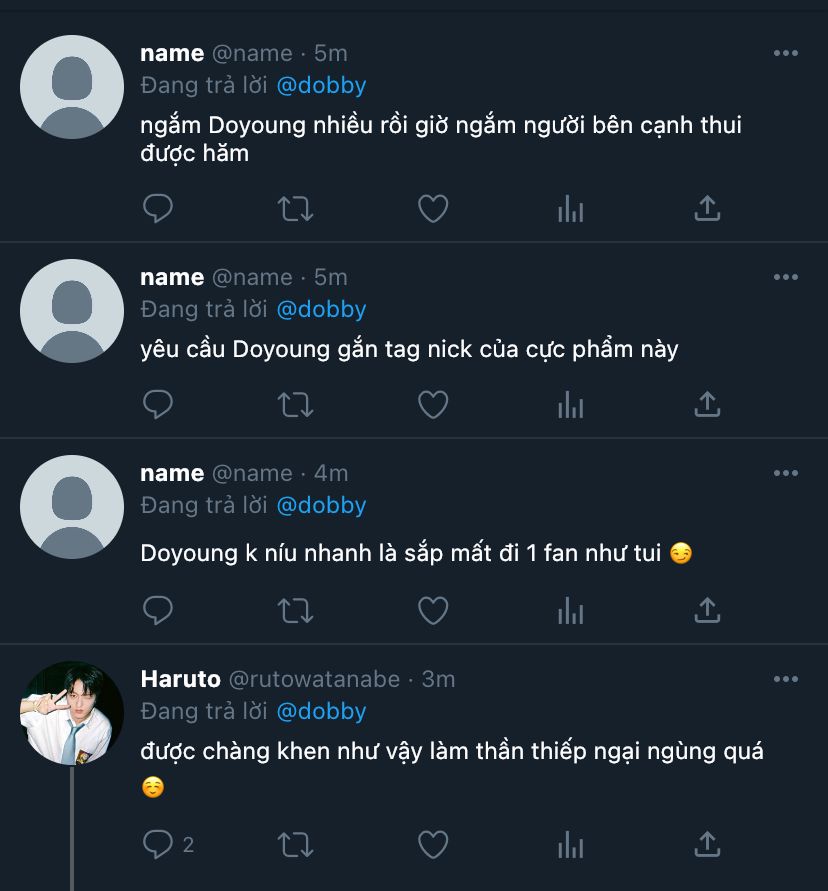Reply to the Haruto tweet

pos(158,845)
